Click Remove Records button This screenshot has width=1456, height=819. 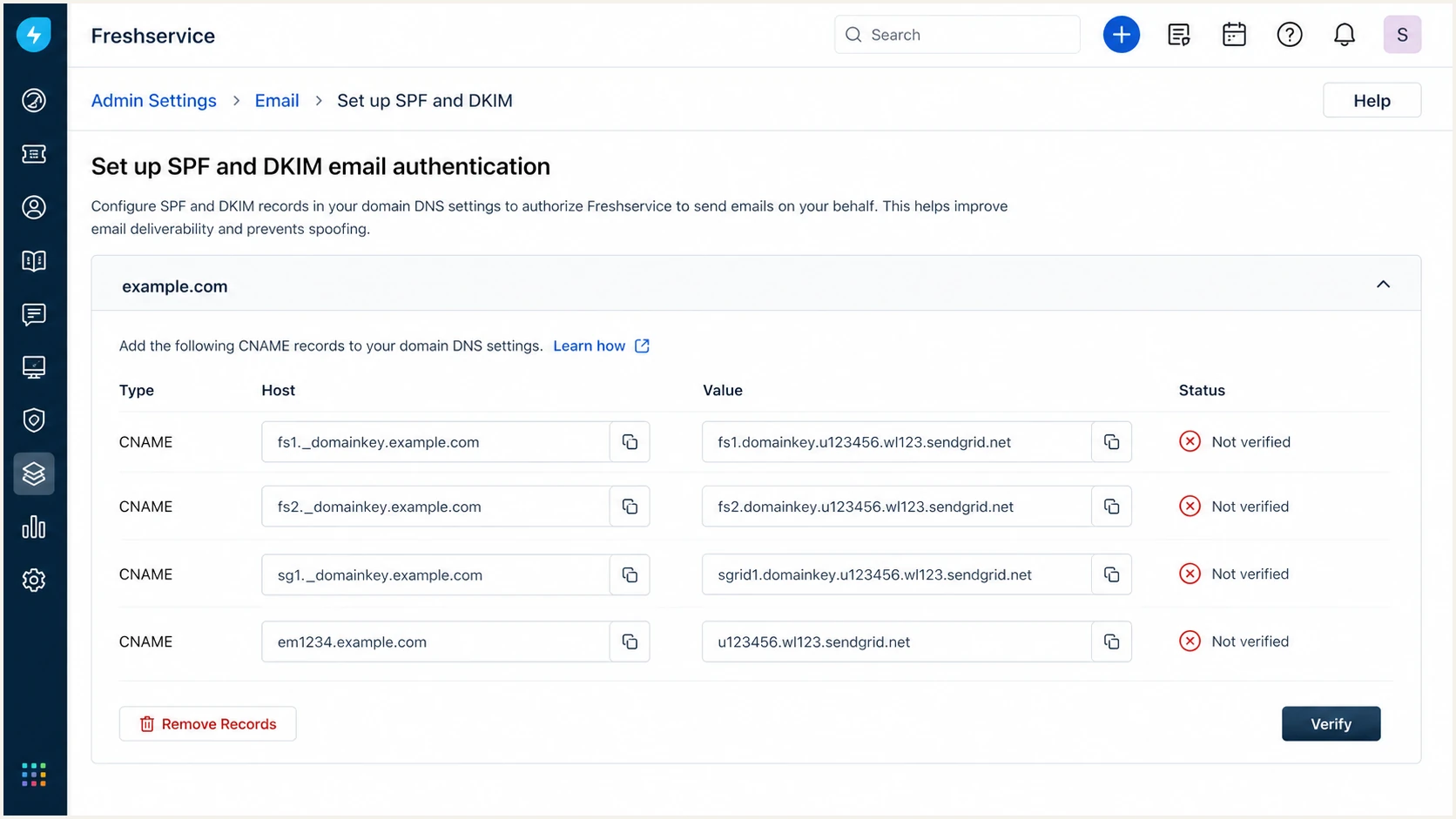pyautogui.click(x=207, y=723)
